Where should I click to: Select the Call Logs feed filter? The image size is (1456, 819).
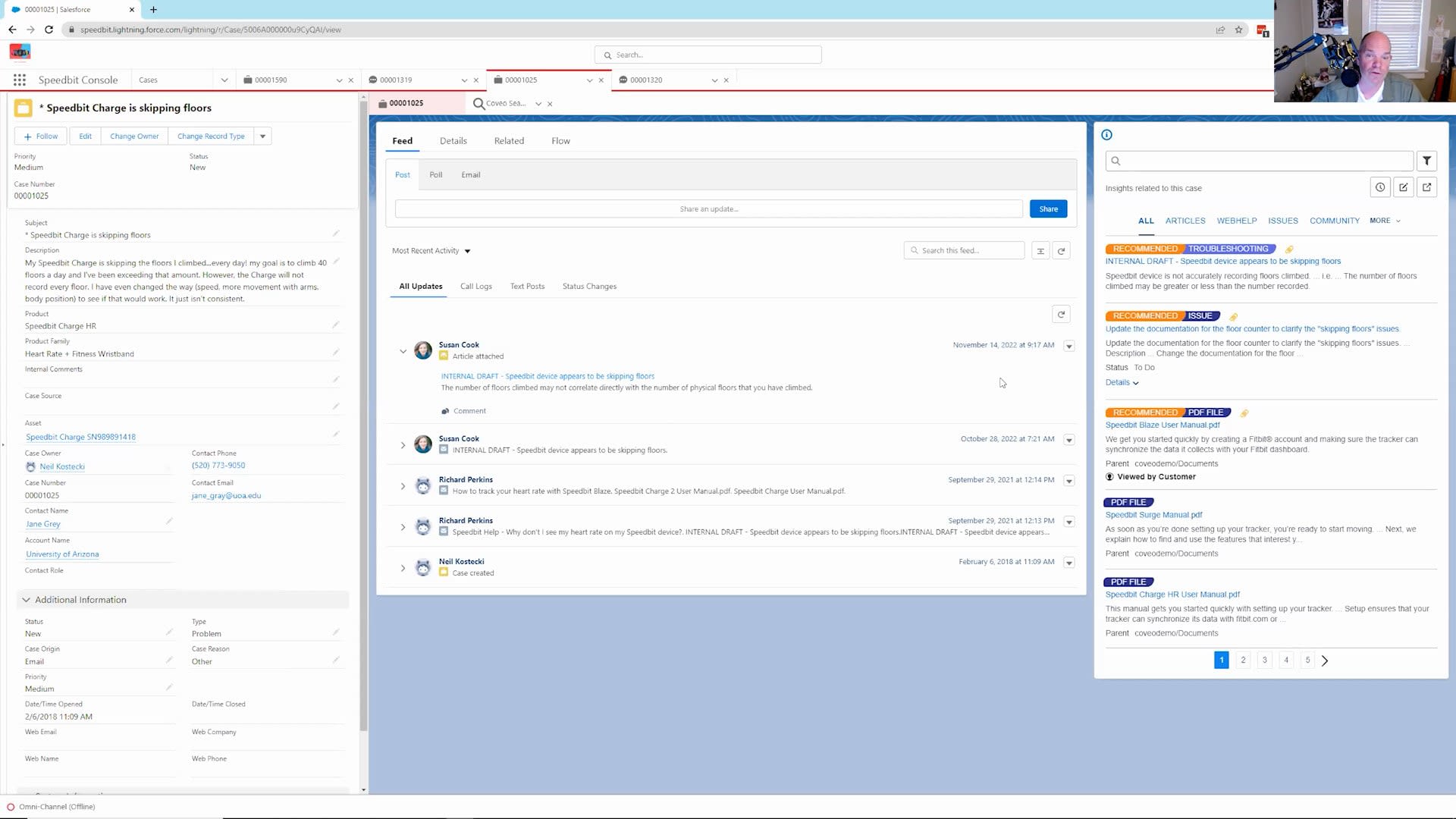click(x=475, y=287)
